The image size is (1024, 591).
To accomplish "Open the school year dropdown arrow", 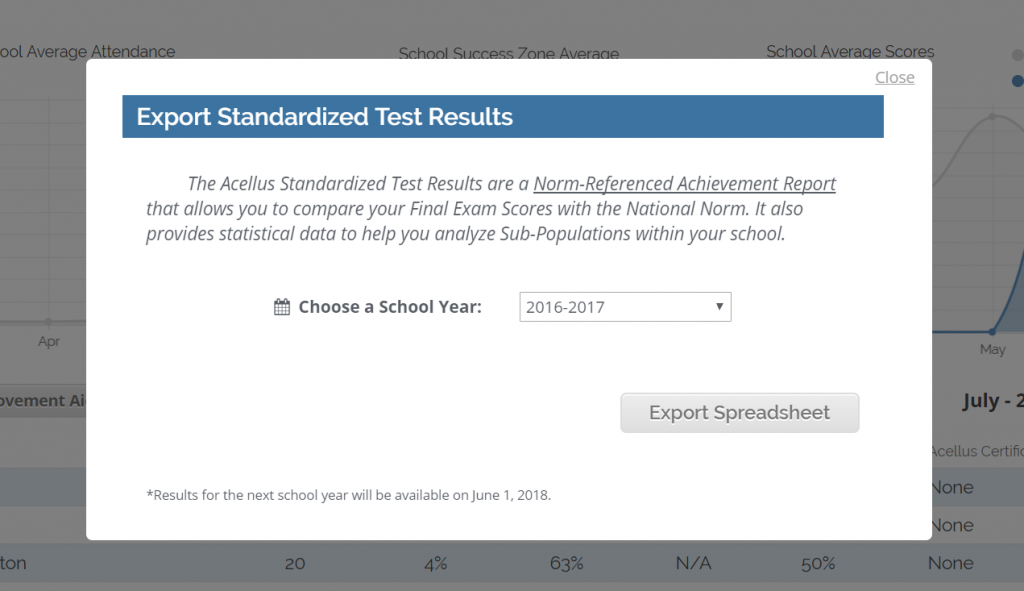I will (x=719, y=307).
